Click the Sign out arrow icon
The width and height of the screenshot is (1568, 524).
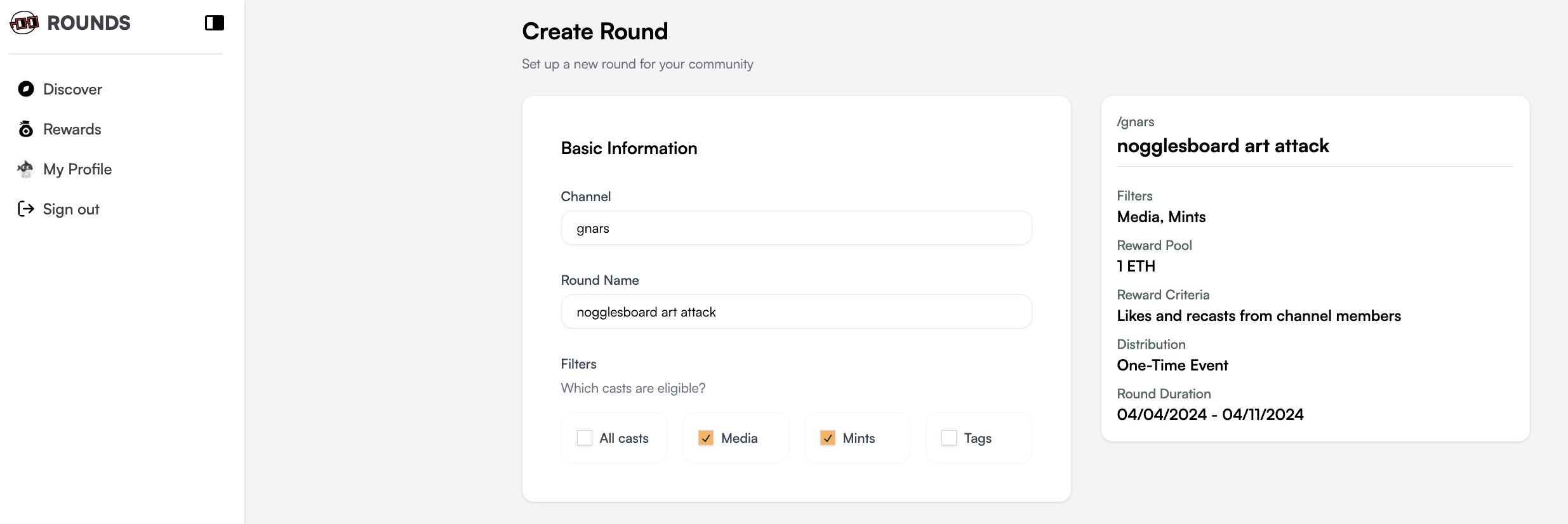[26, 209]
